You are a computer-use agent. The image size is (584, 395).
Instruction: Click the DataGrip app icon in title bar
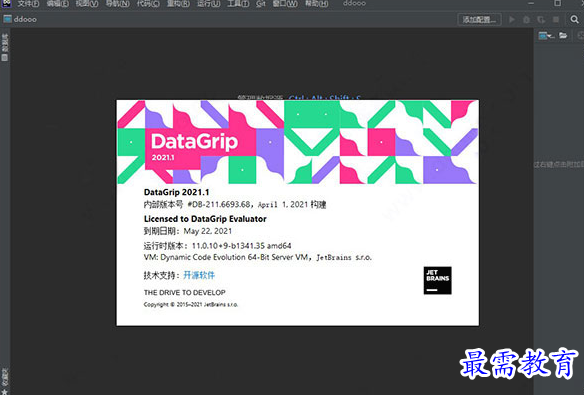tap(6, 3)
